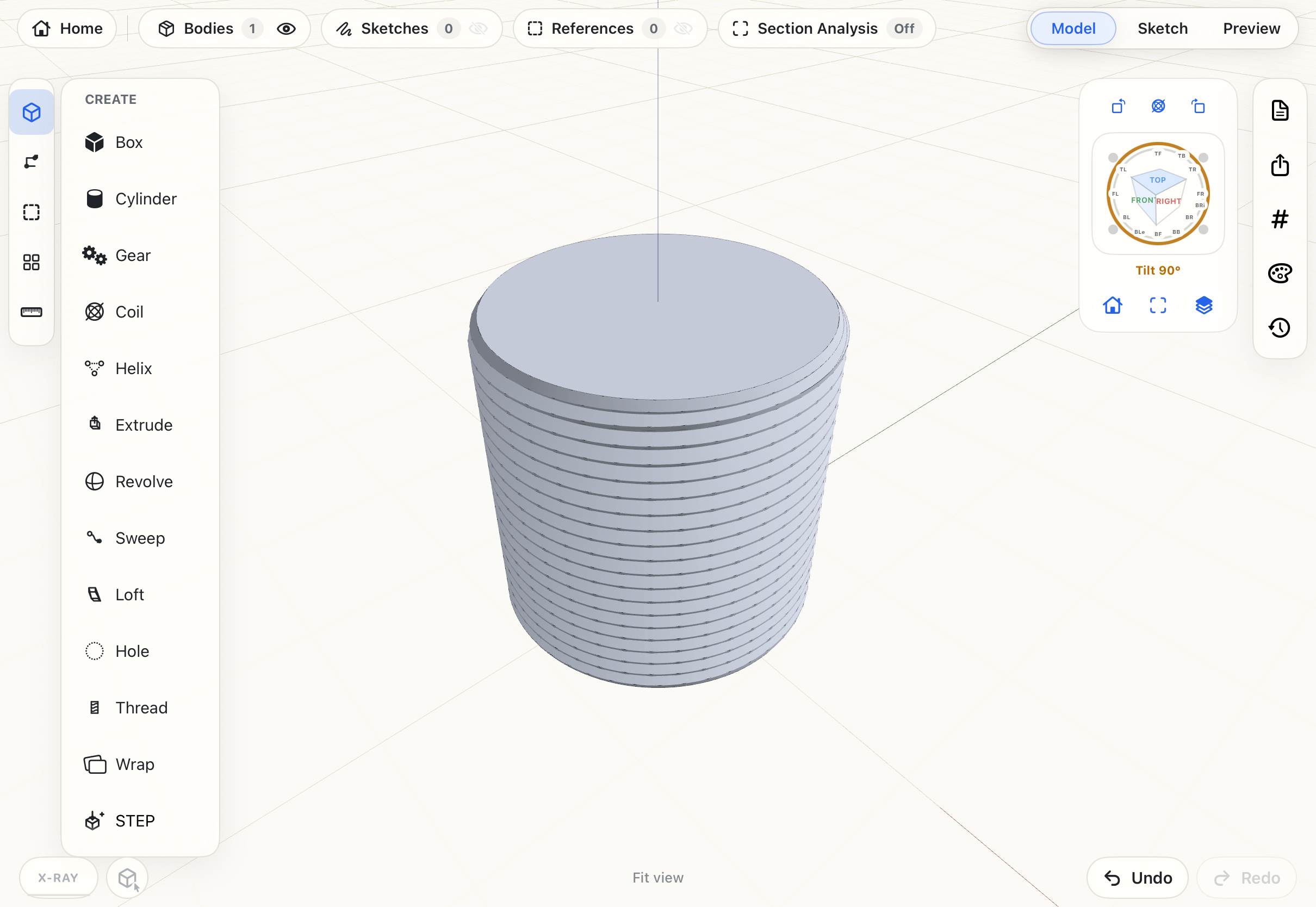
Task: Open the history clock icon
Action: 1280,327
